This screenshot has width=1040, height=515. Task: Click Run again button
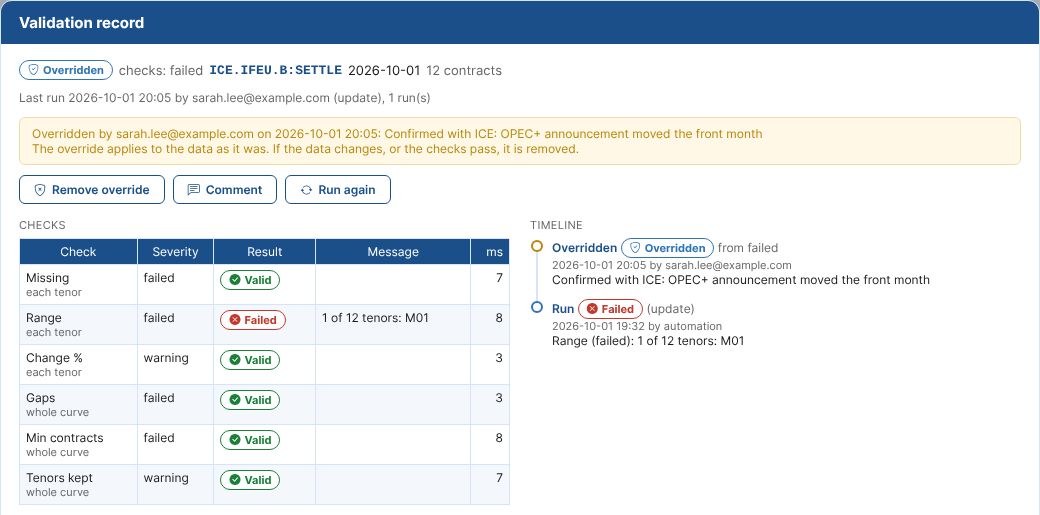pyautogui.click(x=338, y=190)
